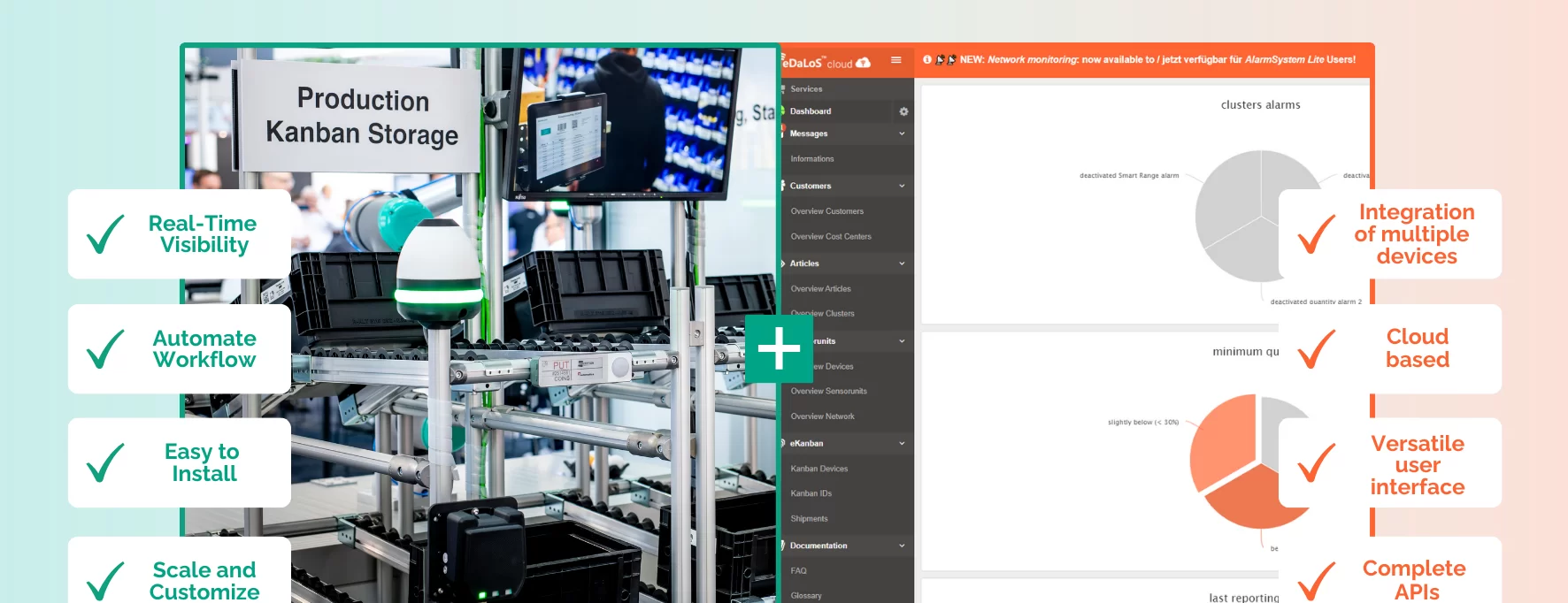Viewport: 1568px width, 603px height.
Task: Collapse the Documentation section chevron
Action: (x=902, y=546)
